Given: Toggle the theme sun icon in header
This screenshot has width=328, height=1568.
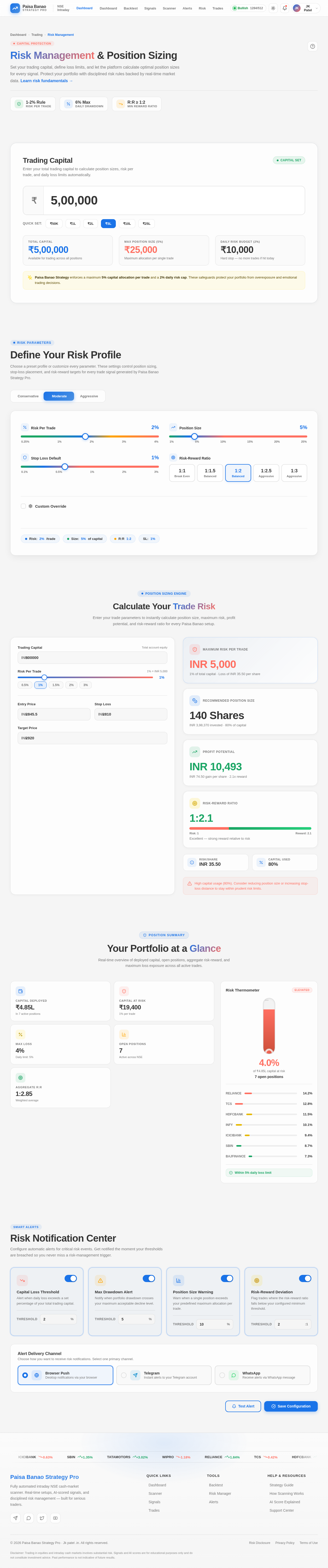Looking at the screenshot, I should tap(273, 8).
